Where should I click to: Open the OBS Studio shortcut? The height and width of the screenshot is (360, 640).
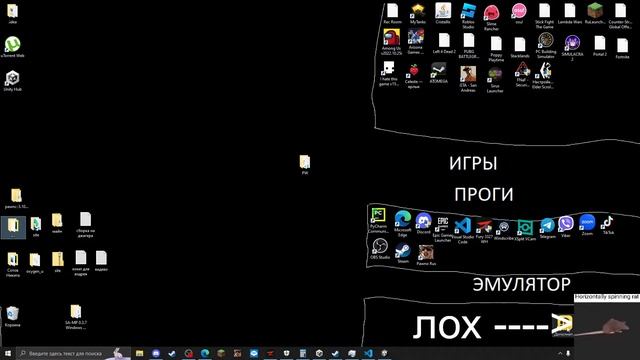coord(380,249)
